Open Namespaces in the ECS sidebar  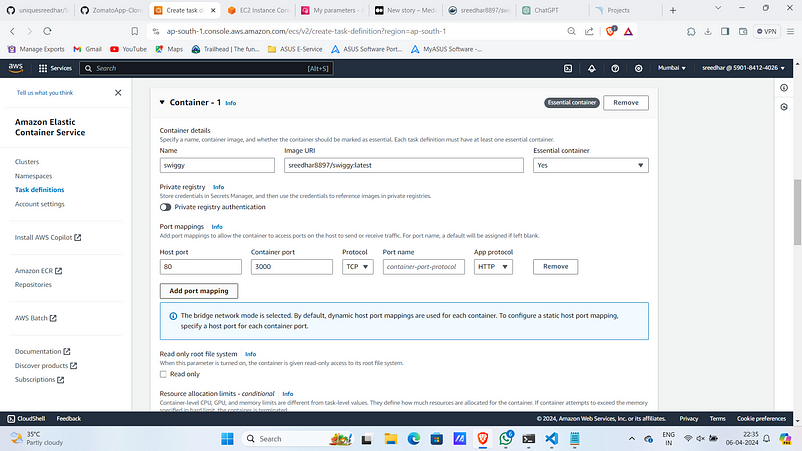[33, 176]
